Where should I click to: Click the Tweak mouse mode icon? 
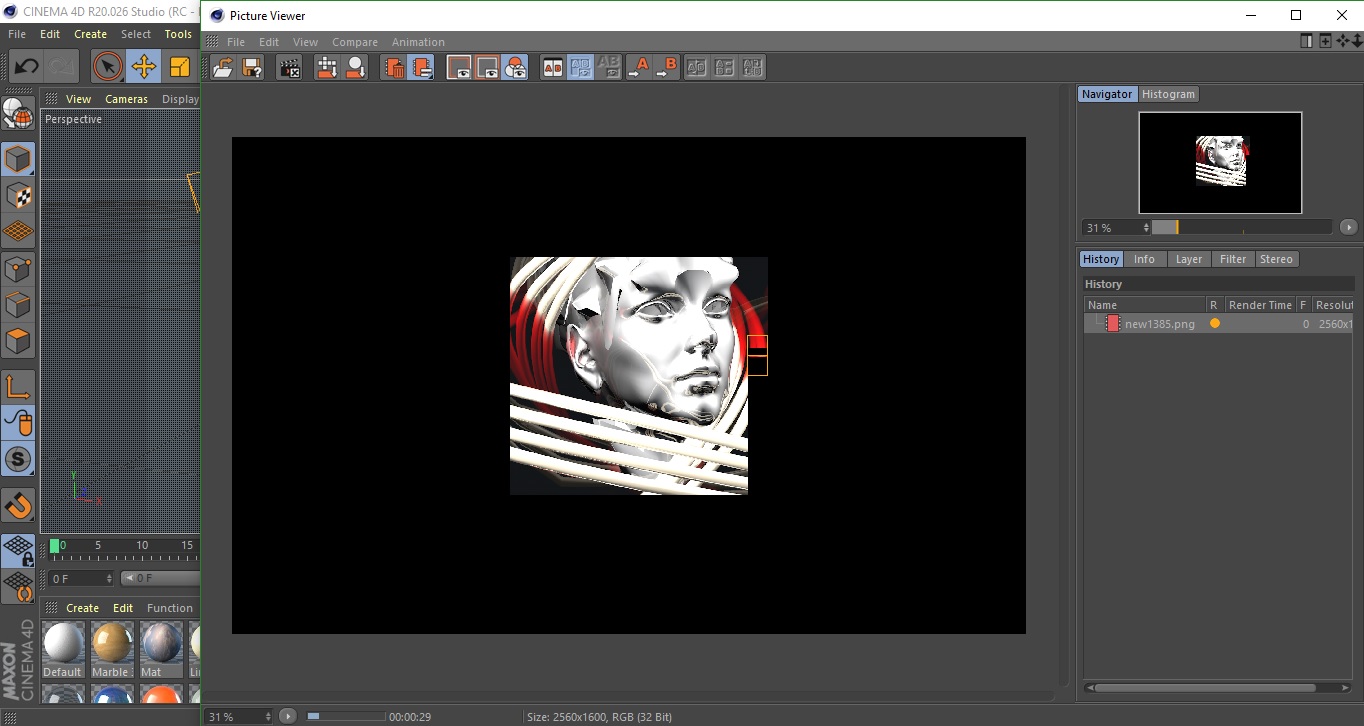coord(18,423)
